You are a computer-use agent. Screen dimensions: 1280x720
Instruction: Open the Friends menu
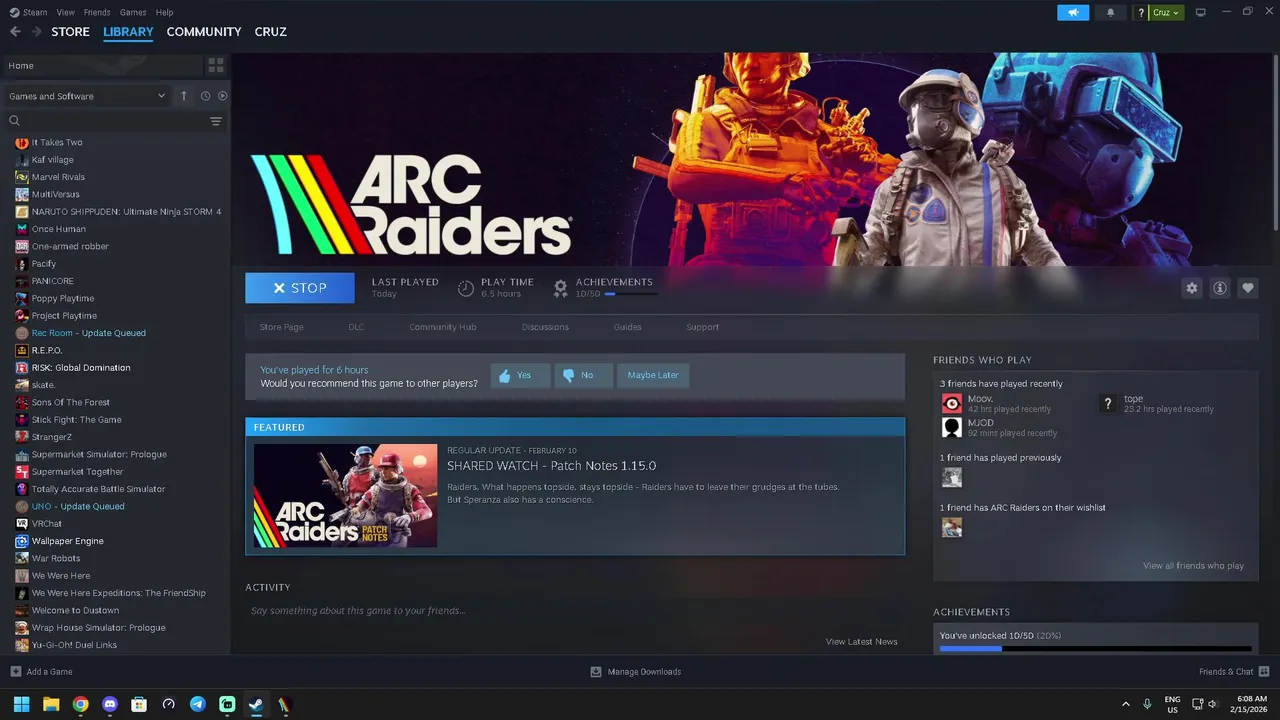coord(97,12)
